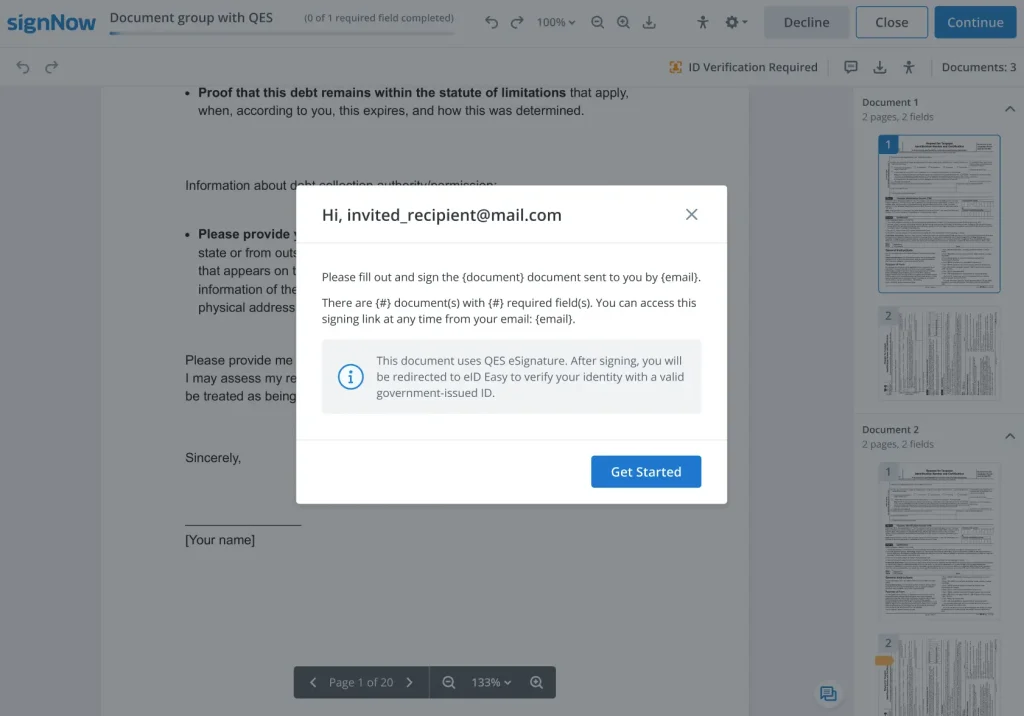Image resolution: width=1024 pixels, height=716 pixels.
Task: Open the comment icon next to ID Verification
Action: coord(851,67)
